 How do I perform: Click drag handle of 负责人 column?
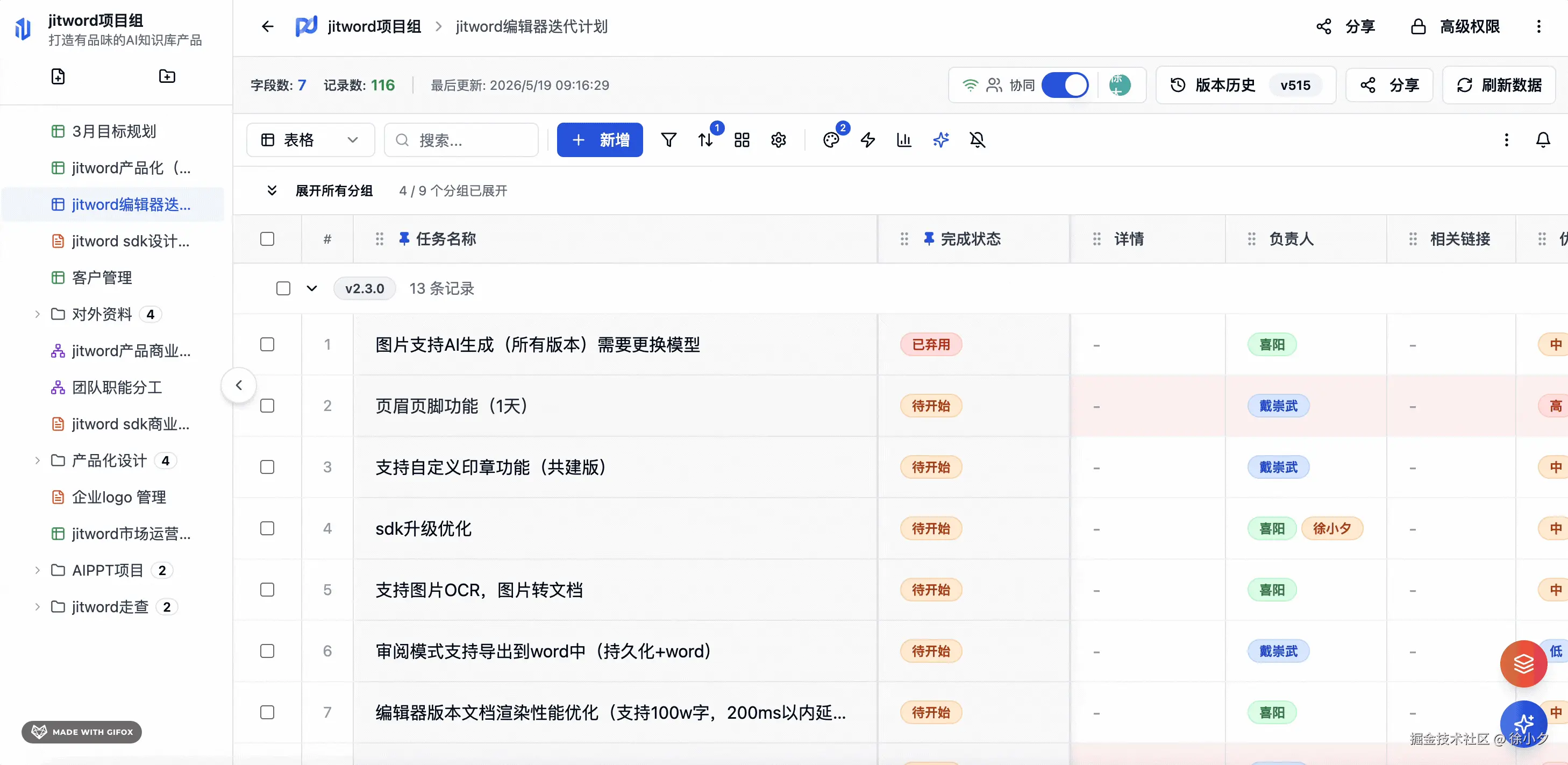pyautogui.click(x=1251, y=239)
